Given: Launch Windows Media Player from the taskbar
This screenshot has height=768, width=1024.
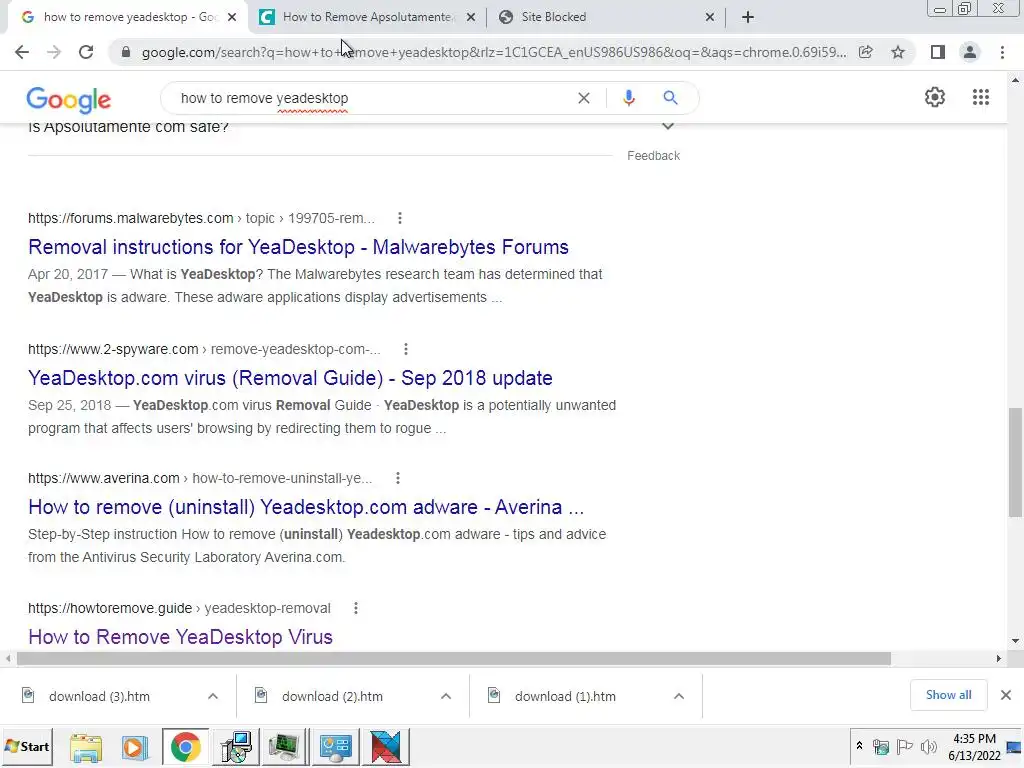Looking at the screenshot, I should 135,746.
